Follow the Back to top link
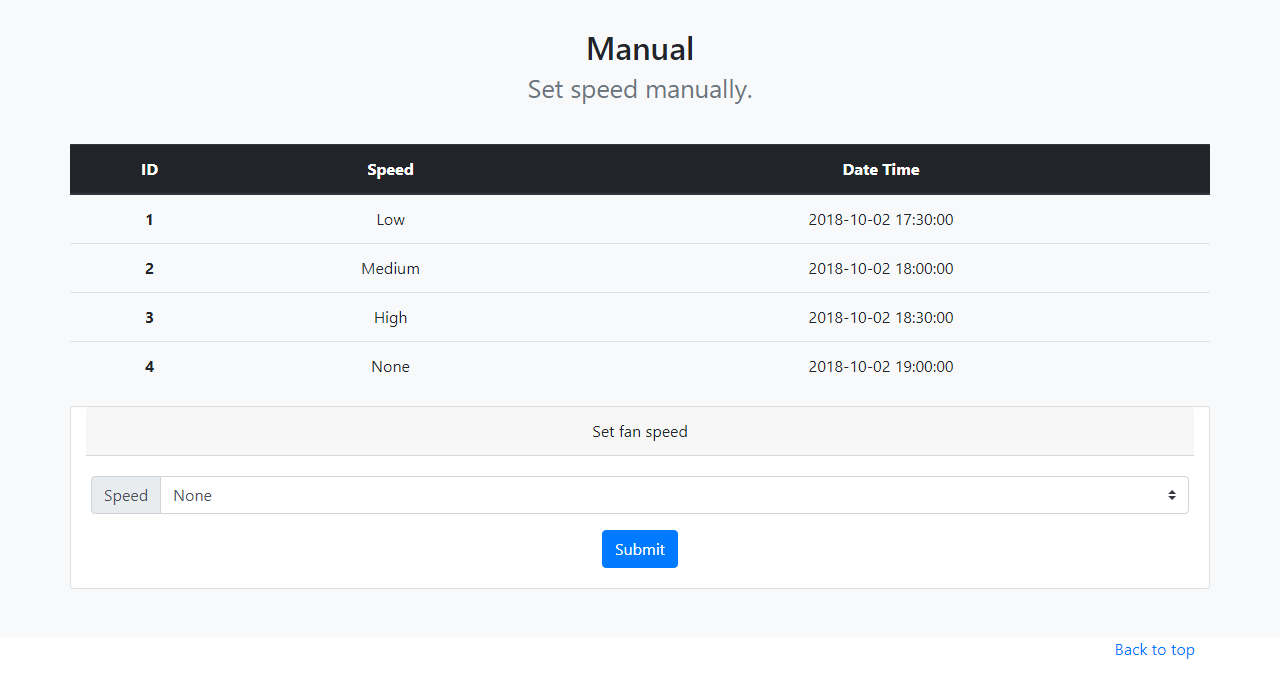Image resolution: width=1280 pixels, height=677 pixels. [1154, 650]
